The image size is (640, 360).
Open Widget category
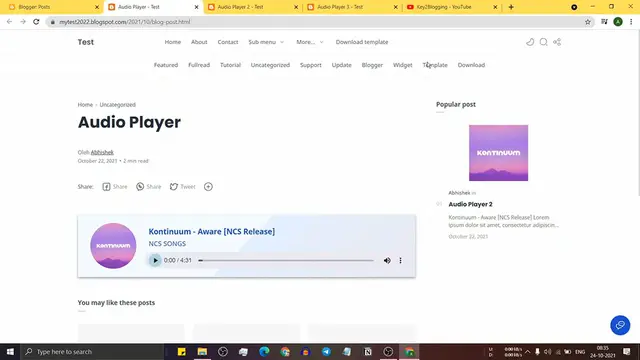[x=402, y=65]
